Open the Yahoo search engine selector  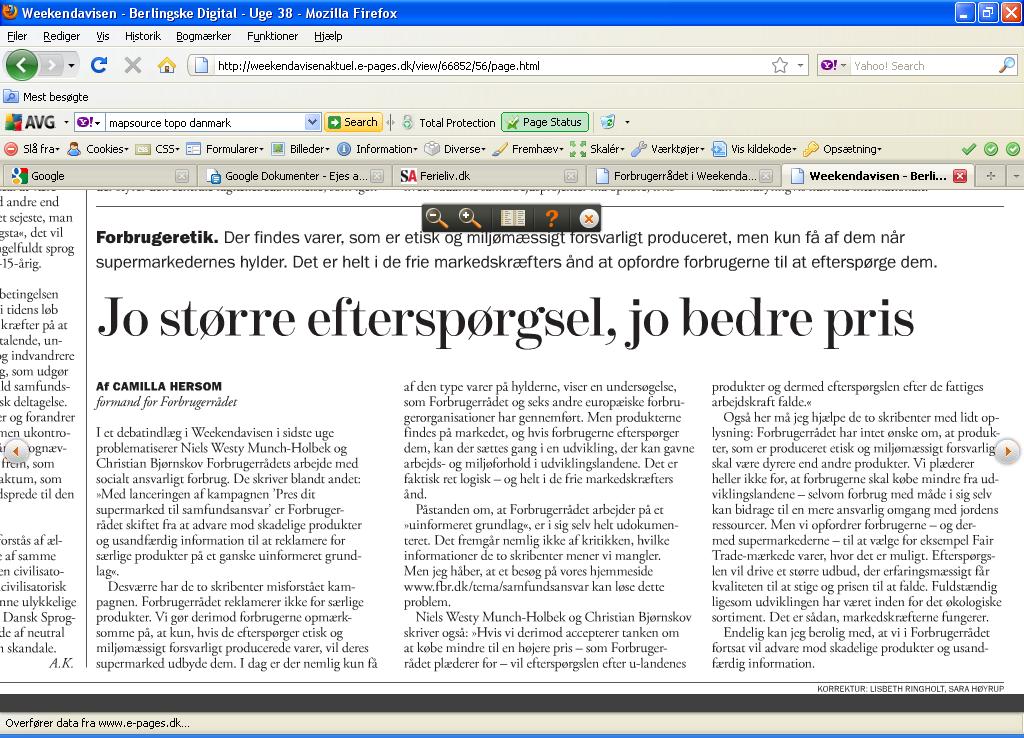pos(833,65)
